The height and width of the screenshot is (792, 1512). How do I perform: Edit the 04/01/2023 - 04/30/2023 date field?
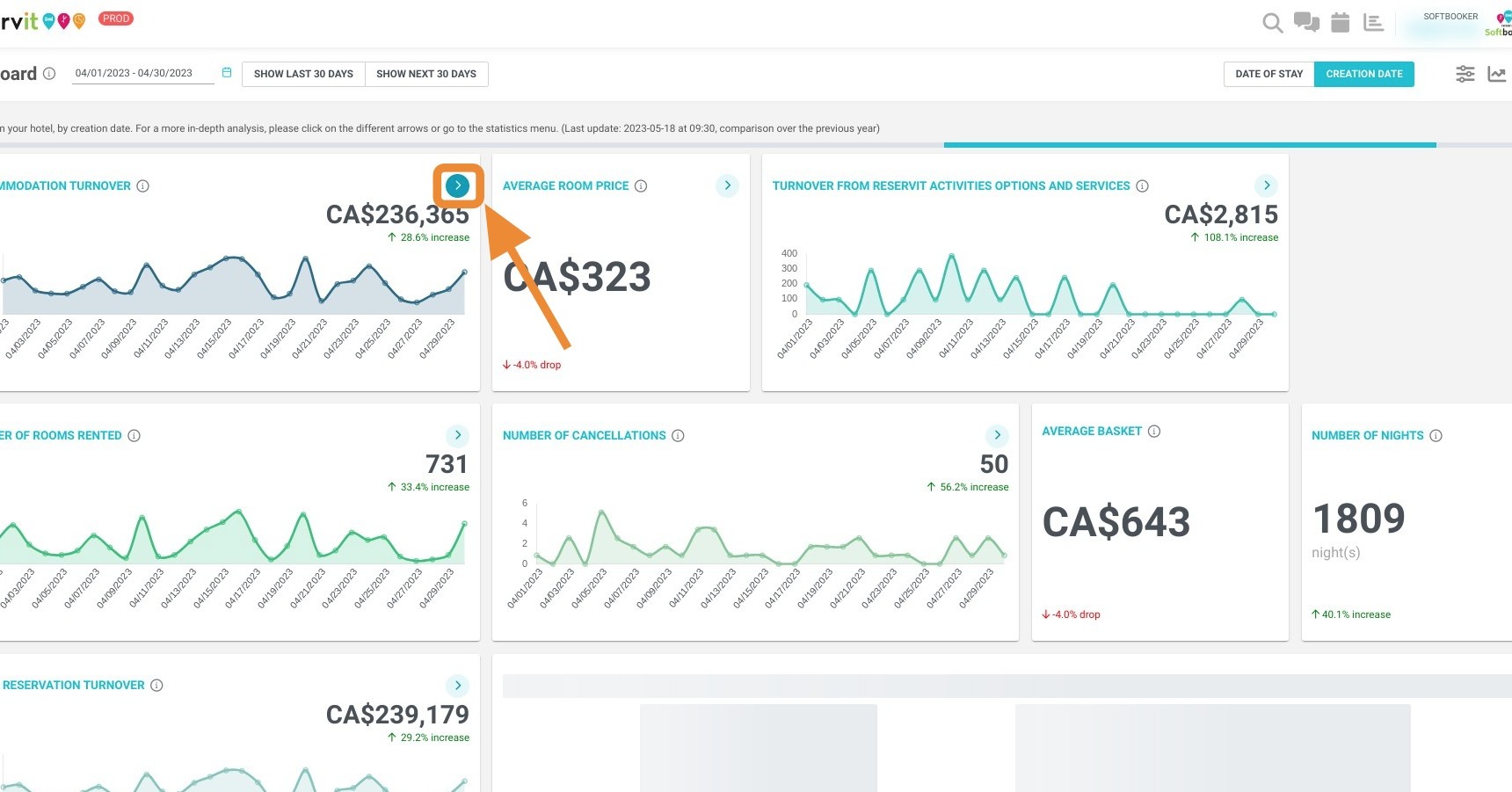[x=142, y=74]
